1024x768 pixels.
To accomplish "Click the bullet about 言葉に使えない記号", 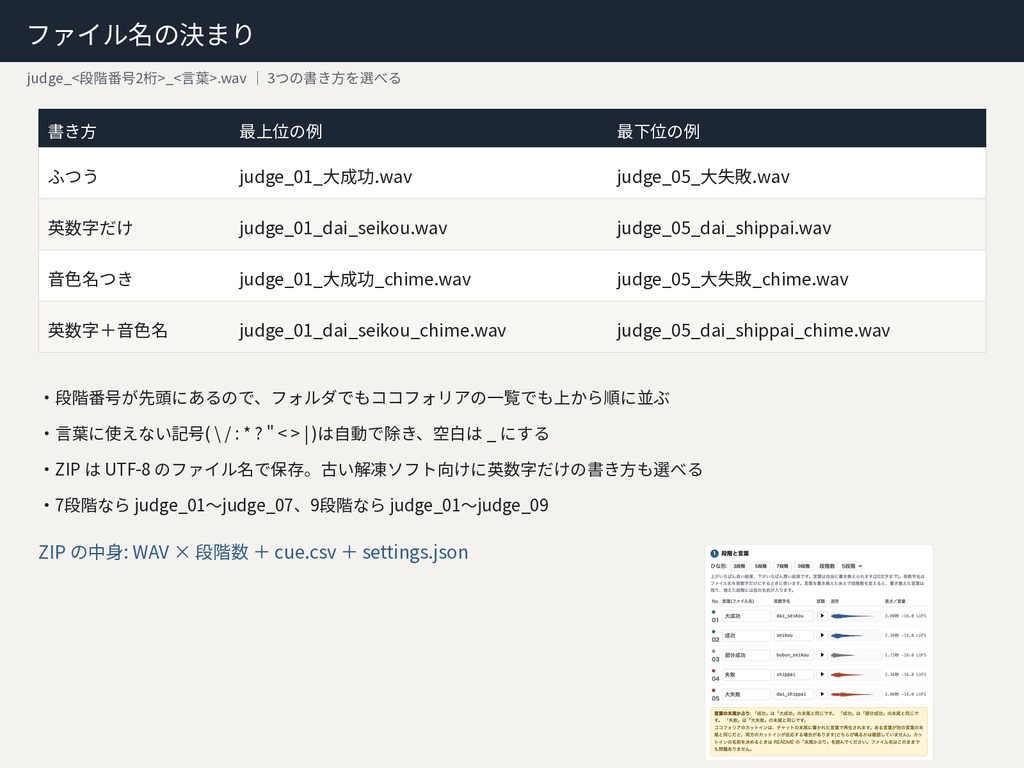I will point(296,434).
